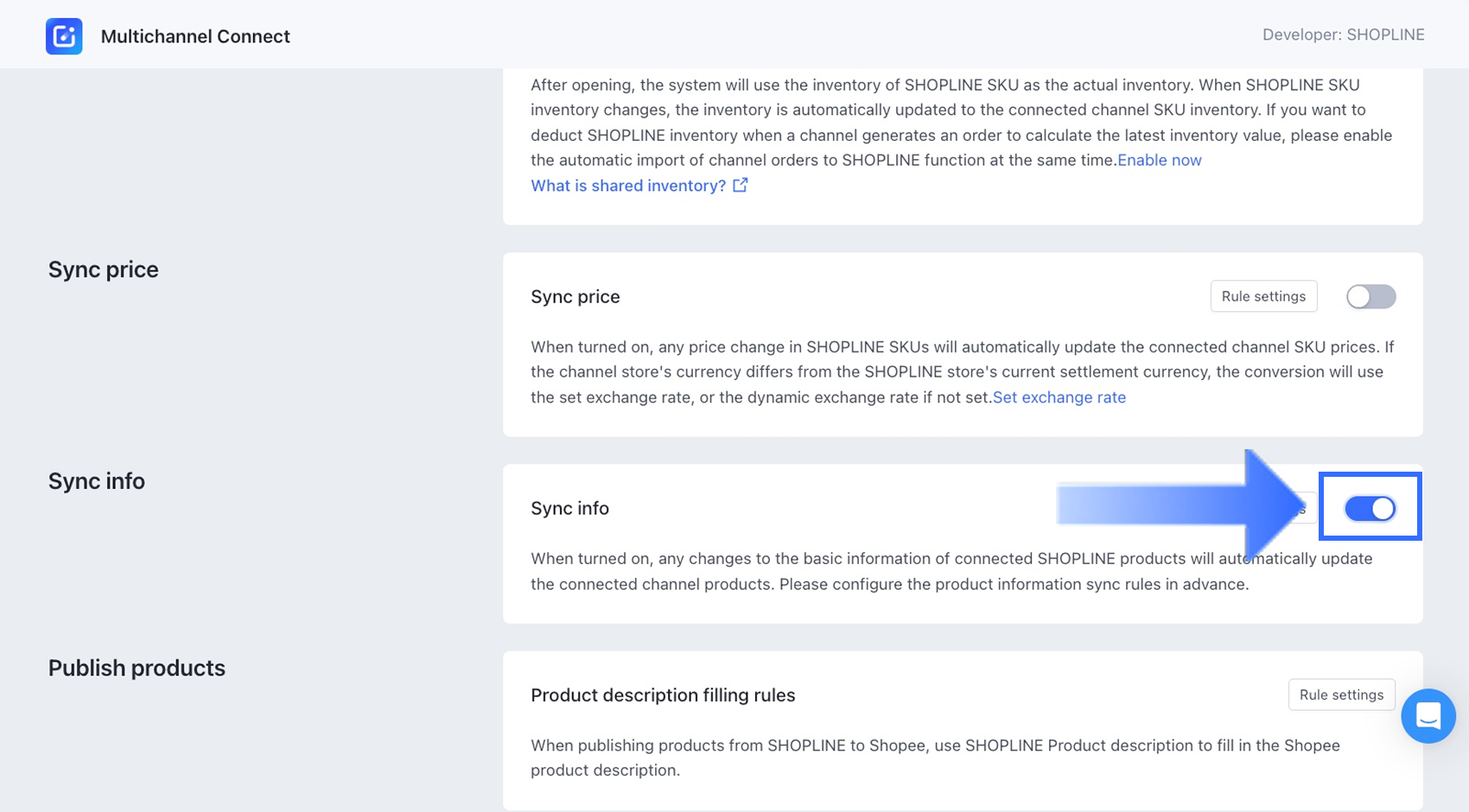This screenshot has height=812, width=1469.
Task: Click the "Developer: SHOPLINE" label
Action: pos(1343,35)
